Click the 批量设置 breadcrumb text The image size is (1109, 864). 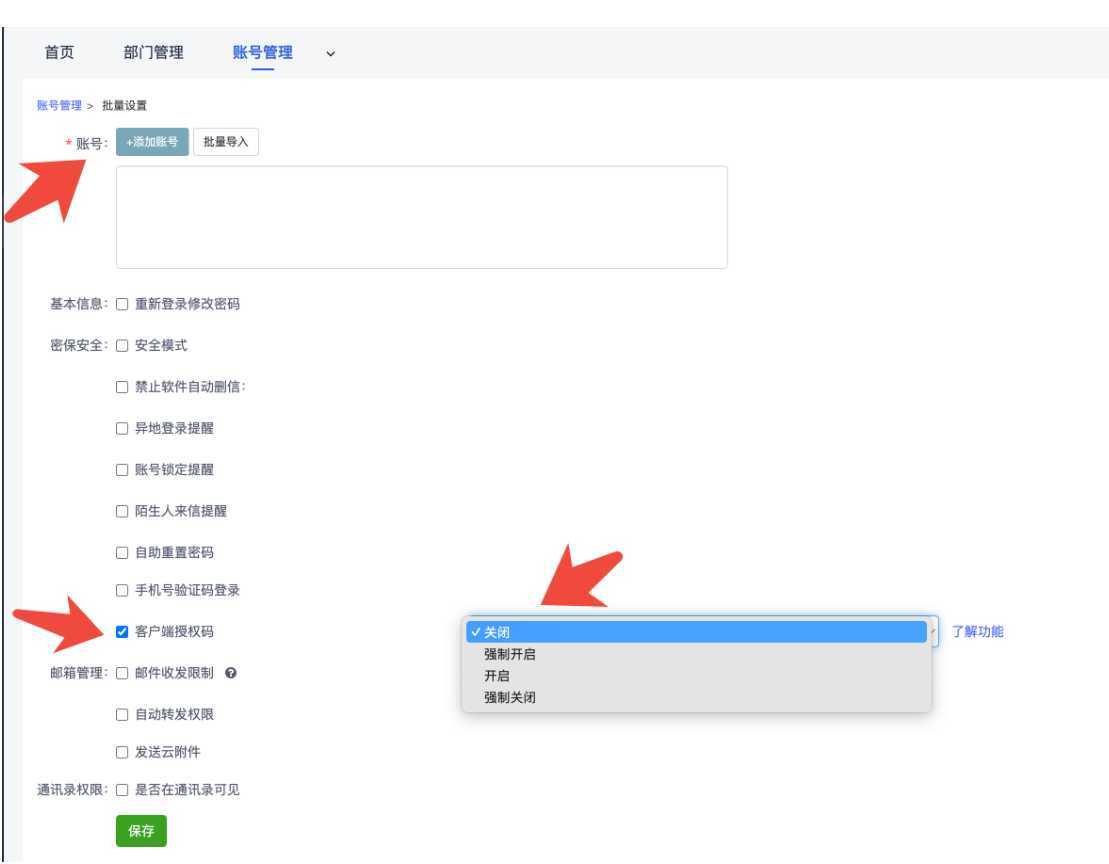(124, 105)
